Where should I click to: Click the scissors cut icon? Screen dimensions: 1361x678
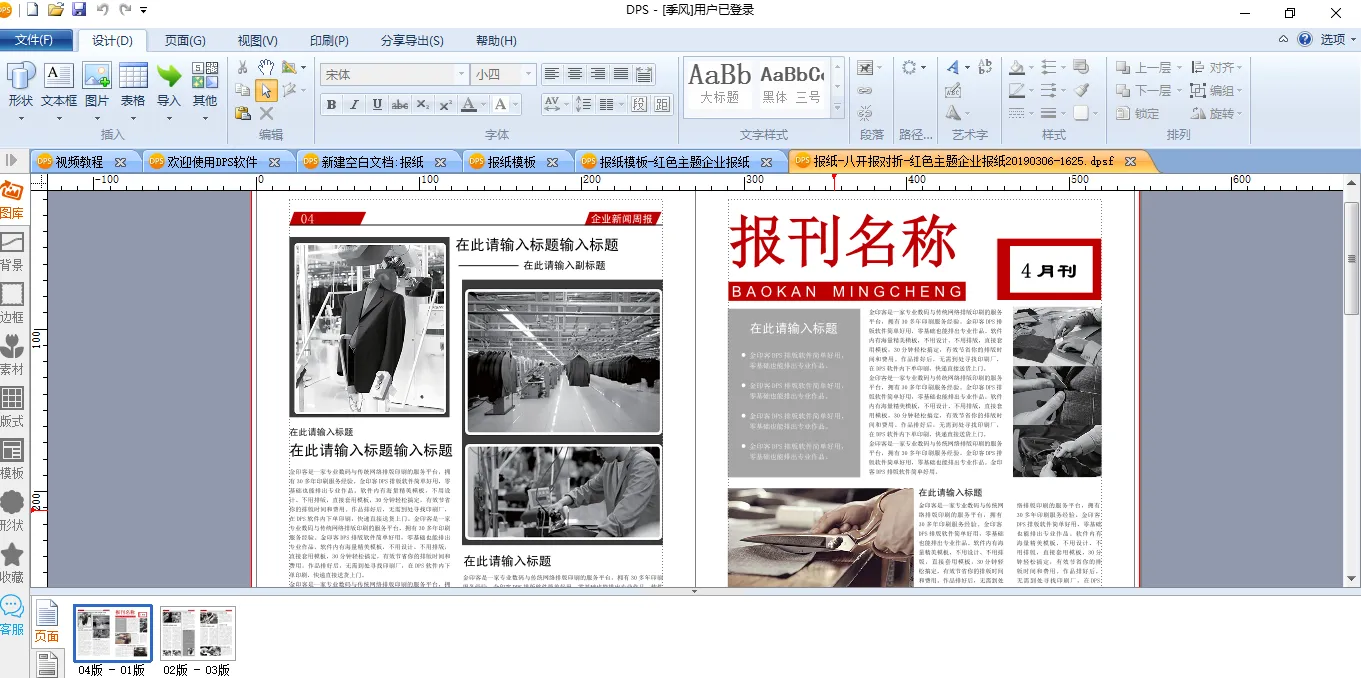(242, 67)
